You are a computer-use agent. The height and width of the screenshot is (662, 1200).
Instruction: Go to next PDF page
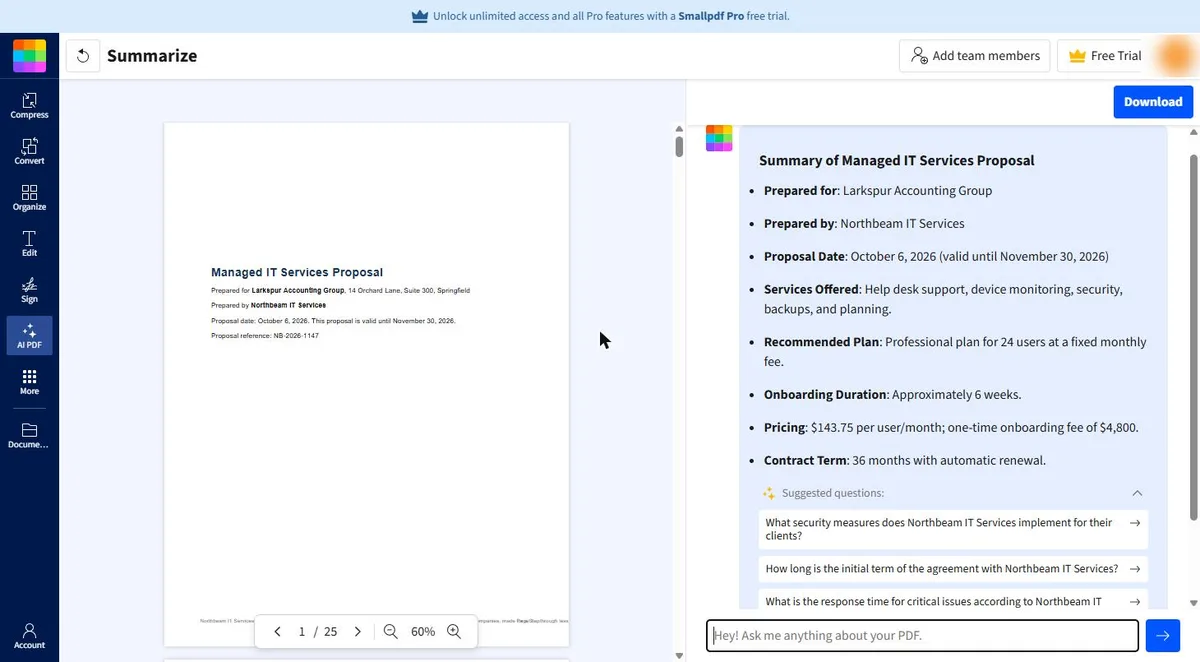(358, 632)
